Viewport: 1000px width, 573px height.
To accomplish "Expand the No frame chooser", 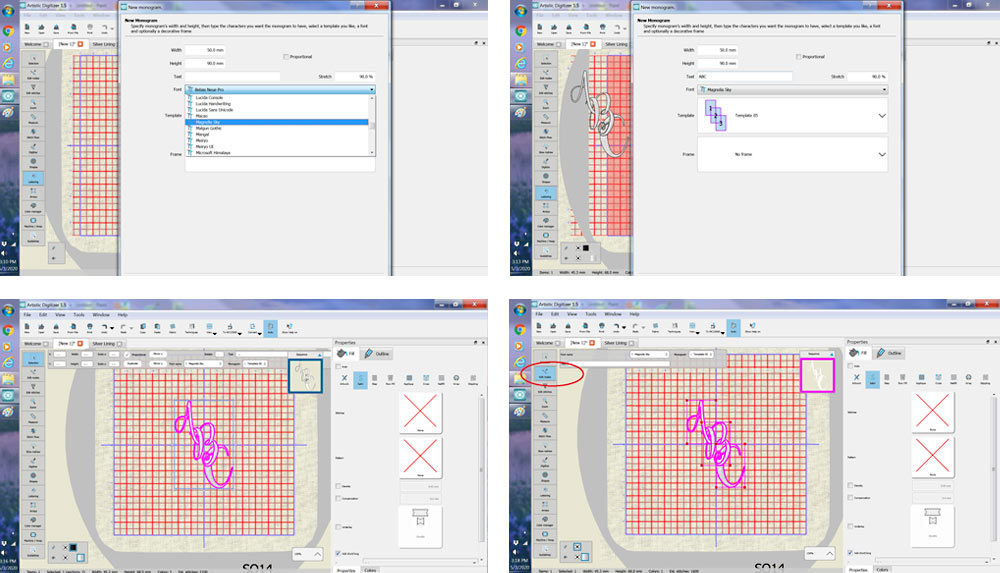I will click(882, 155).
